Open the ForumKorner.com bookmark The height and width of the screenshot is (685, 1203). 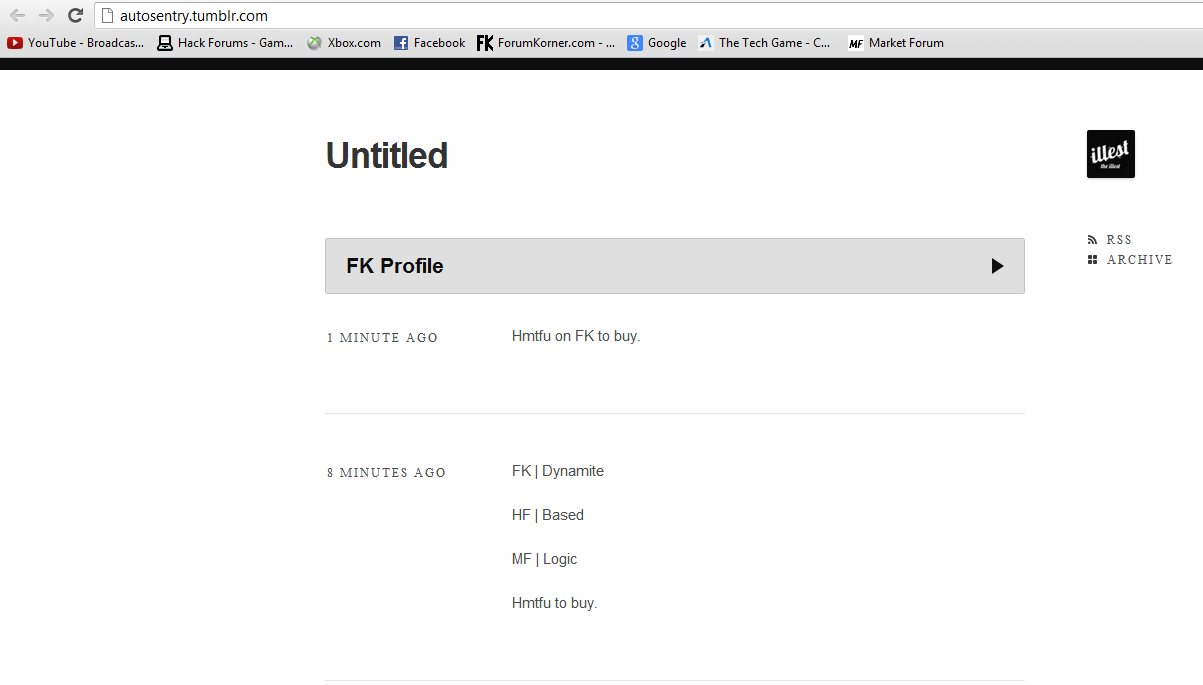pos(546,43)
